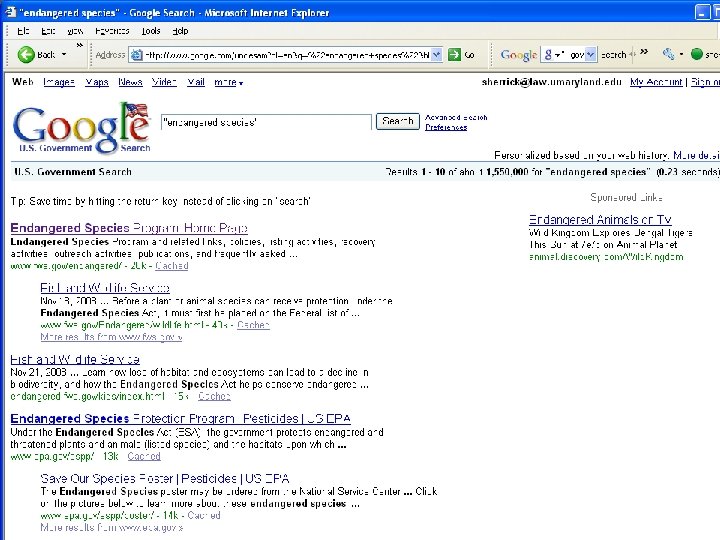Open Cached link for epa.gov/espp/poster result

(204, 515)
